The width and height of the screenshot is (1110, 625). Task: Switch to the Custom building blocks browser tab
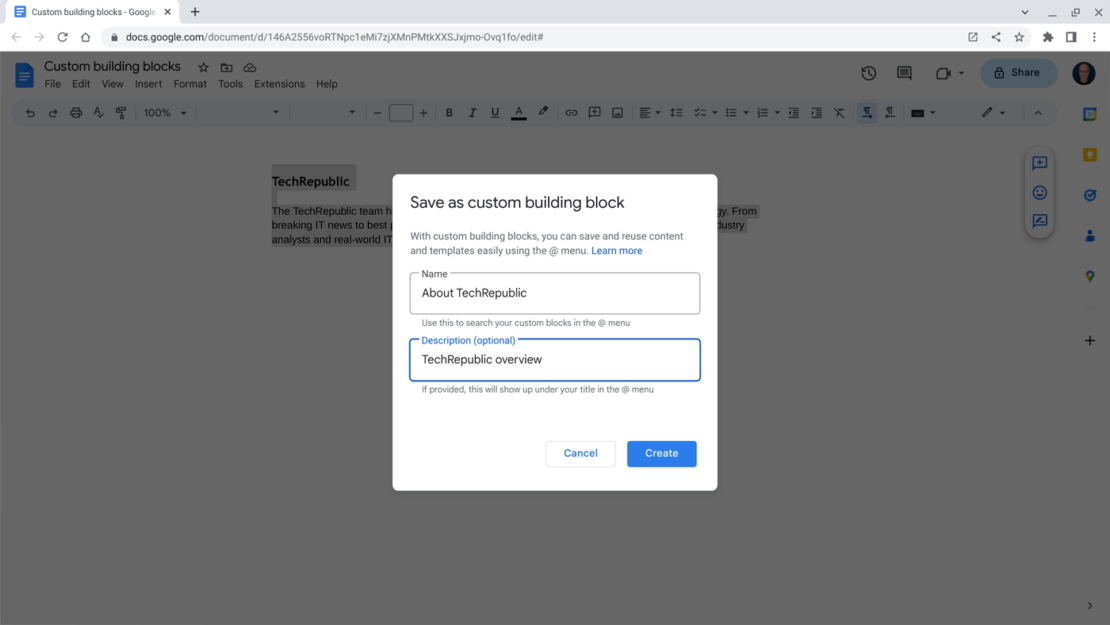pyautogui.click(x=90, y=12)
